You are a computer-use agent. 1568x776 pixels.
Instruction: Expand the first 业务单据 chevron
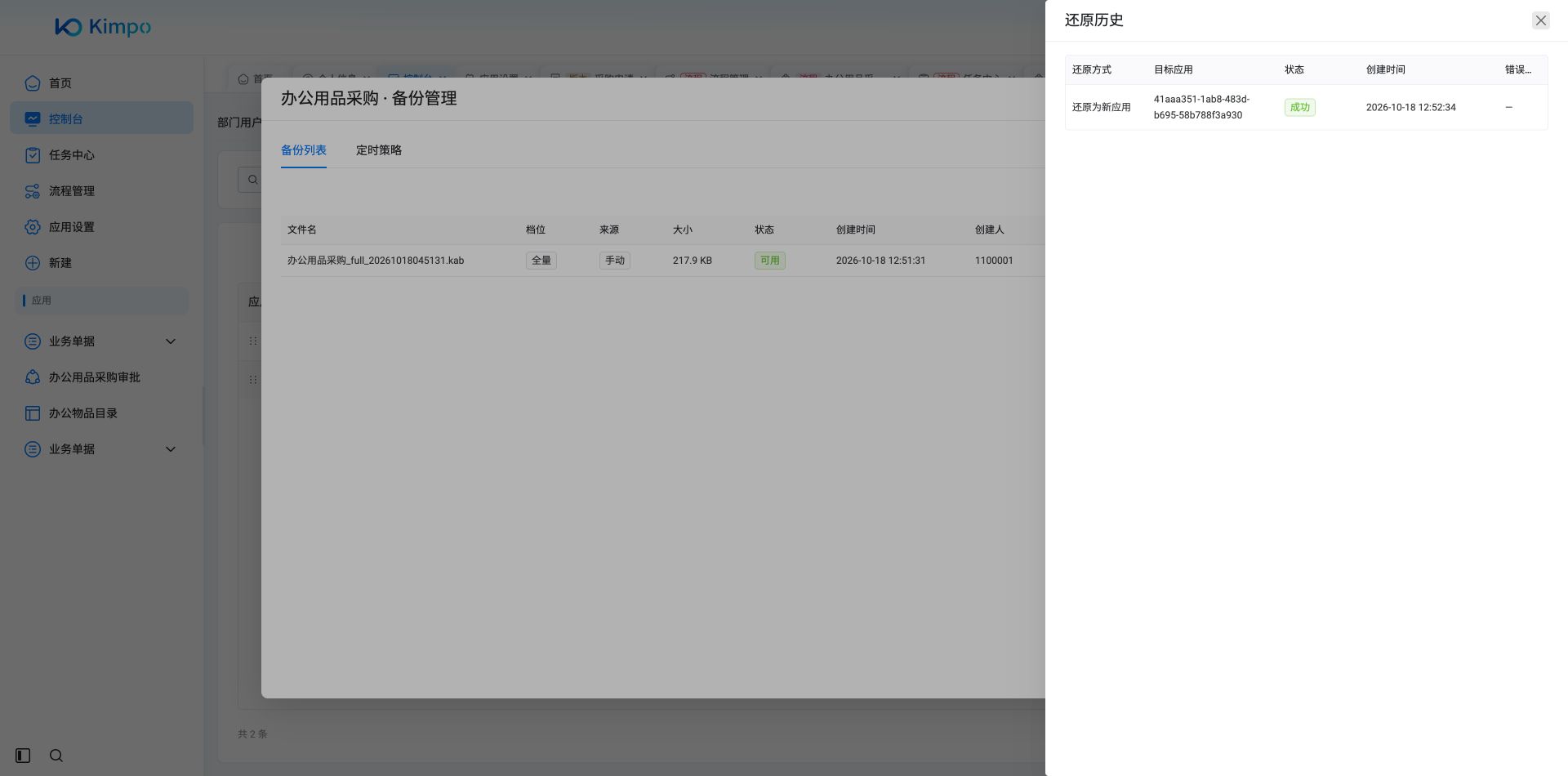click(x=171, y=341)
